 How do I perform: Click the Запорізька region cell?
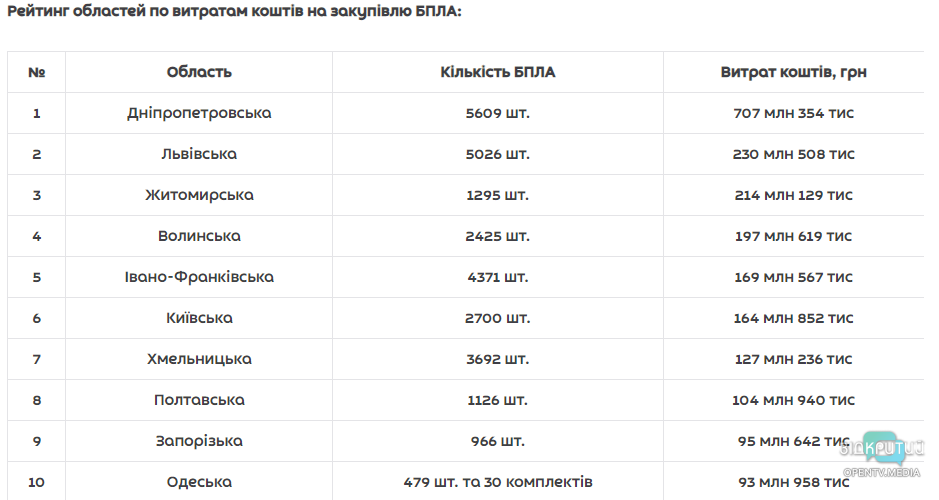coord(199,441)
